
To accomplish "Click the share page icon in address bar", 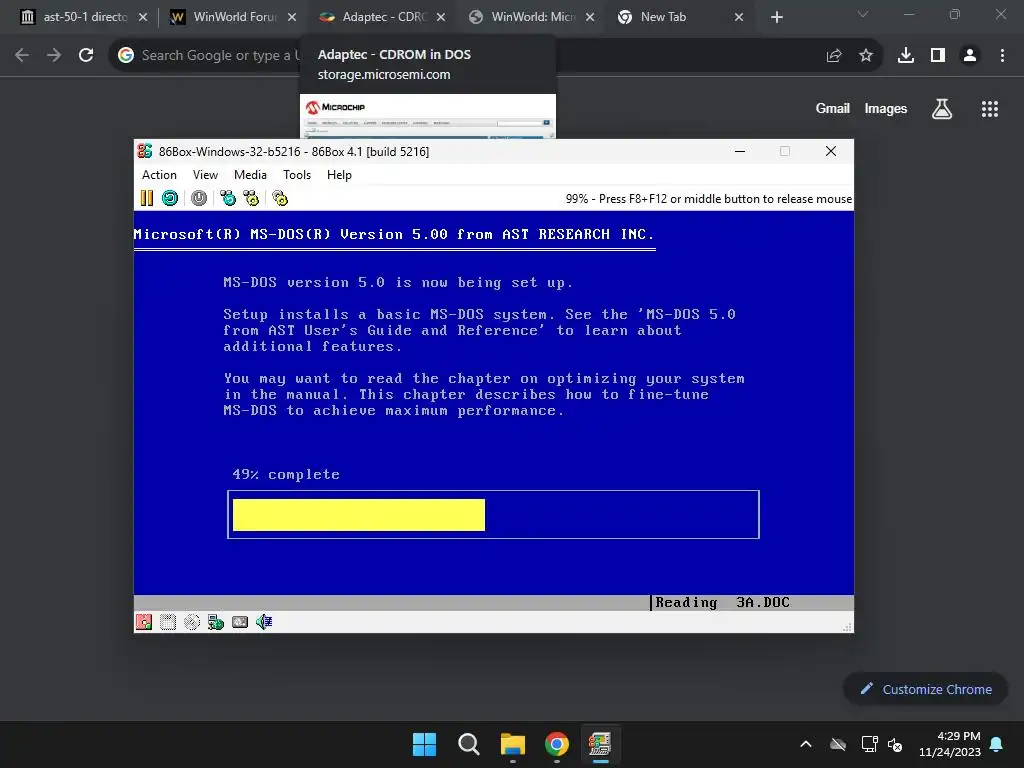I will coord(834,56).
